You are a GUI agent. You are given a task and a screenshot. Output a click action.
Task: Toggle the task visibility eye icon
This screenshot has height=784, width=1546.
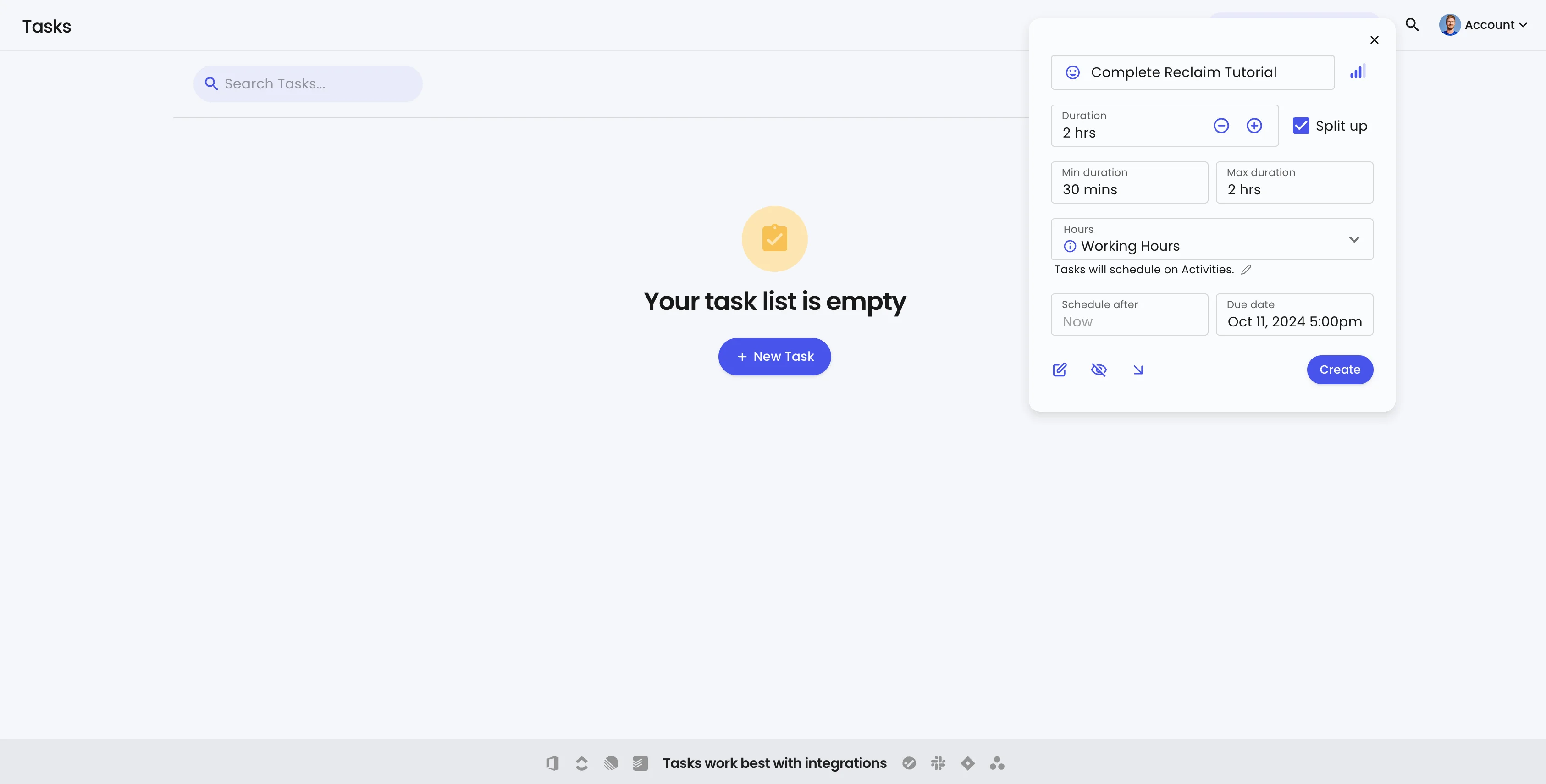(x=1098, y=370)
